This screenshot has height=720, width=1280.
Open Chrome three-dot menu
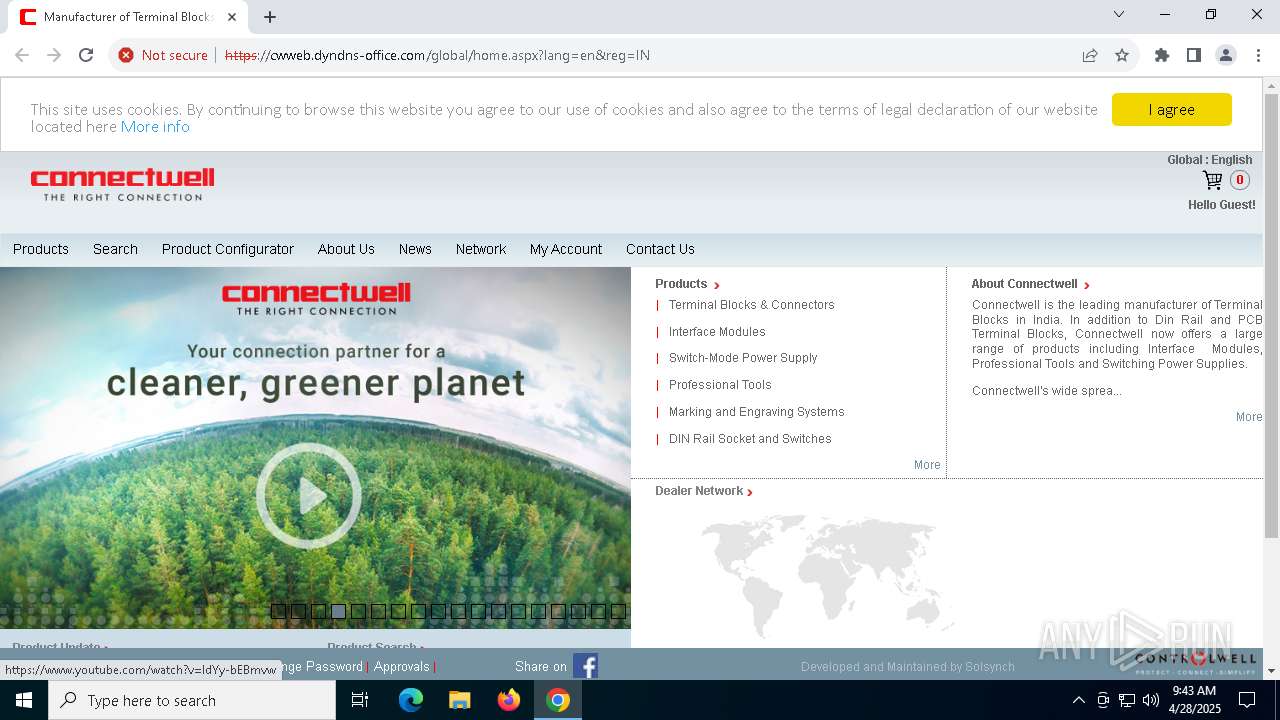point(1258,55)
